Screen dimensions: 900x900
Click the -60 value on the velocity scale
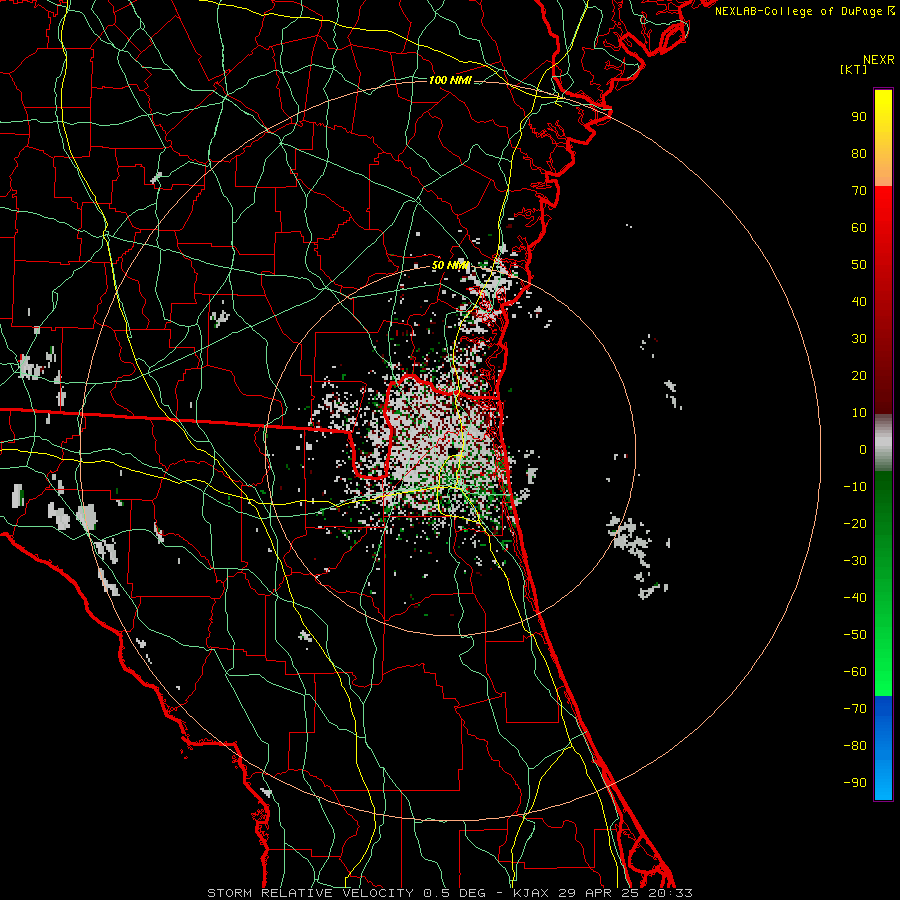pyautogui.click(x=855, y=672)
